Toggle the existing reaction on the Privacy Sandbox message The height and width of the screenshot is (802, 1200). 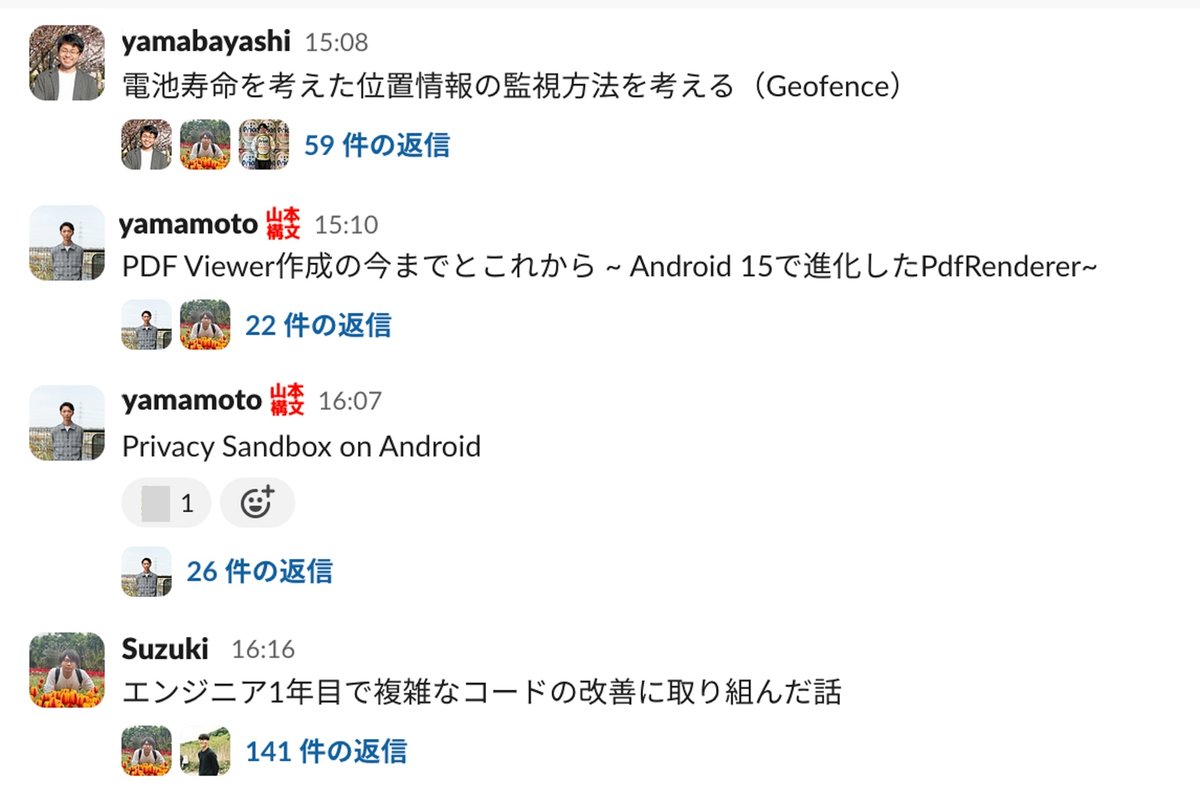(165, 502)
